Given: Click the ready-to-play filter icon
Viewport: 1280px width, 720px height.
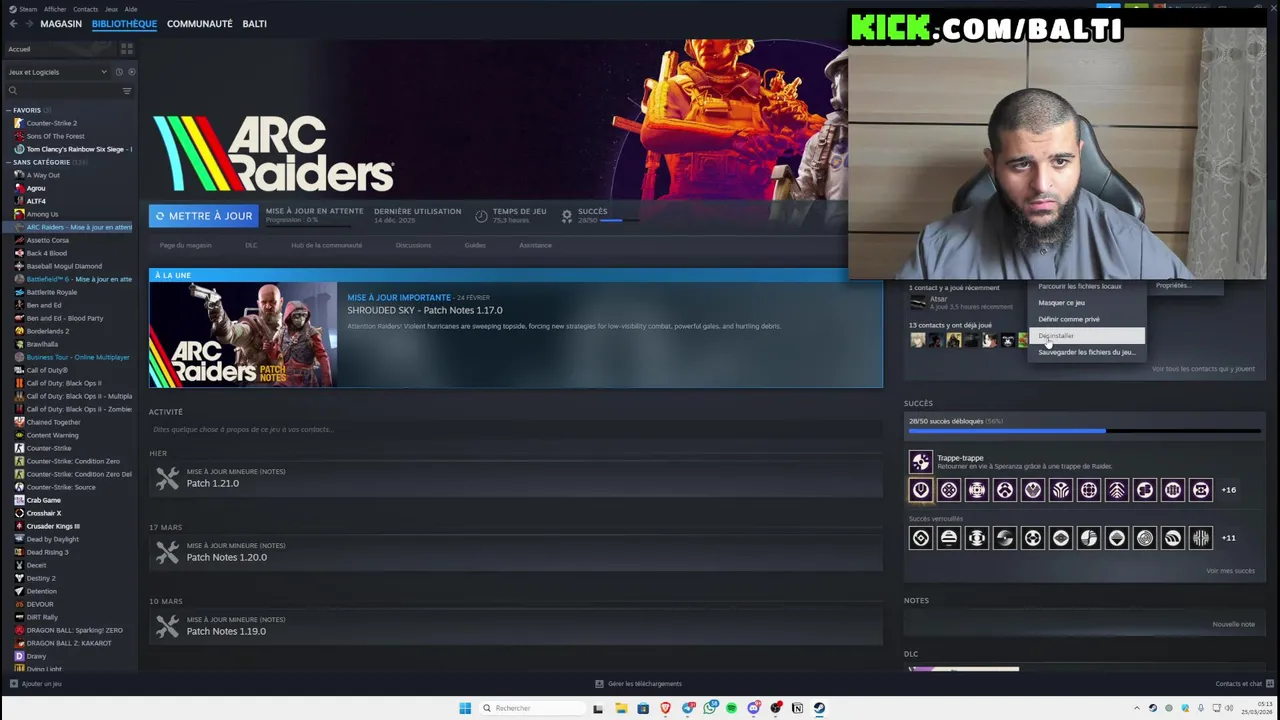Looking at the screenshot, I should pyautogui.click(x=131, y=72).
